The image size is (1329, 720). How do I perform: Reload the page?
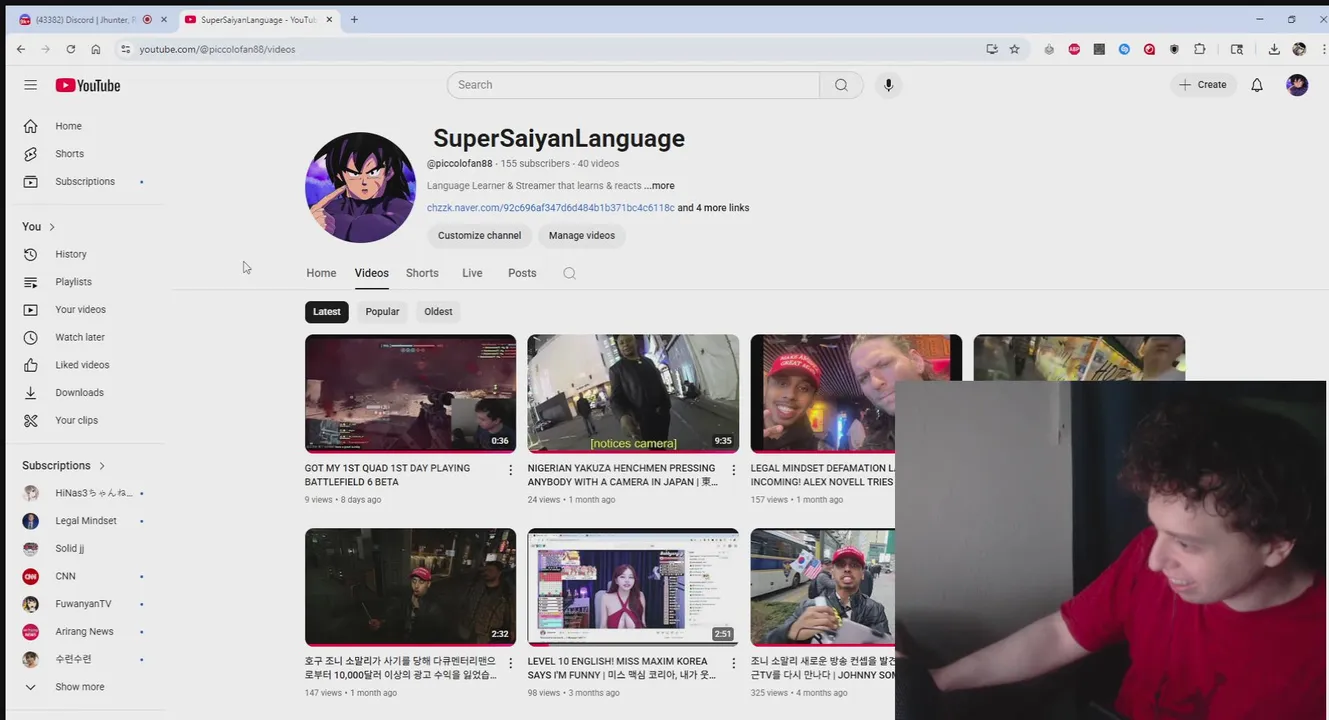tap(70, 49)
